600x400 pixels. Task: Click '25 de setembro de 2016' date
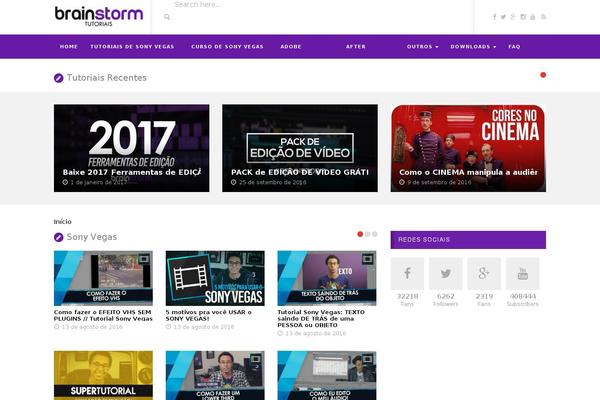(272, 183)
